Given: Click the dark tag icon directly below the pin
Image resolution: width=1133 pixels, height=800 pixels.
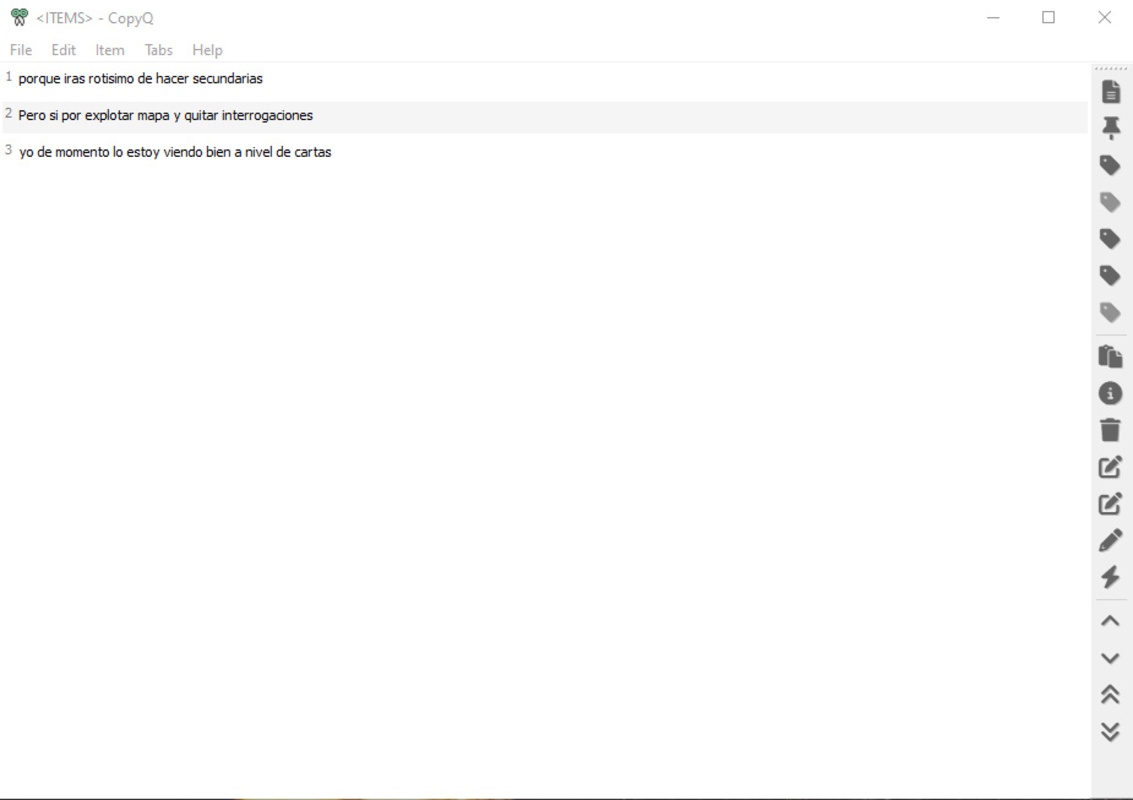Looking at the screenshot, I should click(x=1110, y=165).
